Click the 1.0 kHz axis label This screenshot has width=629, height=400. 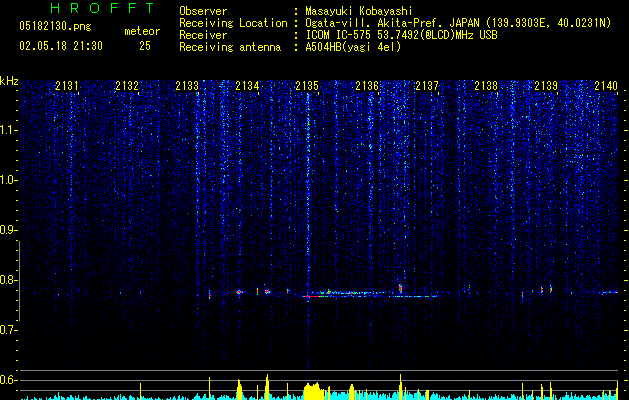[7, 180]
